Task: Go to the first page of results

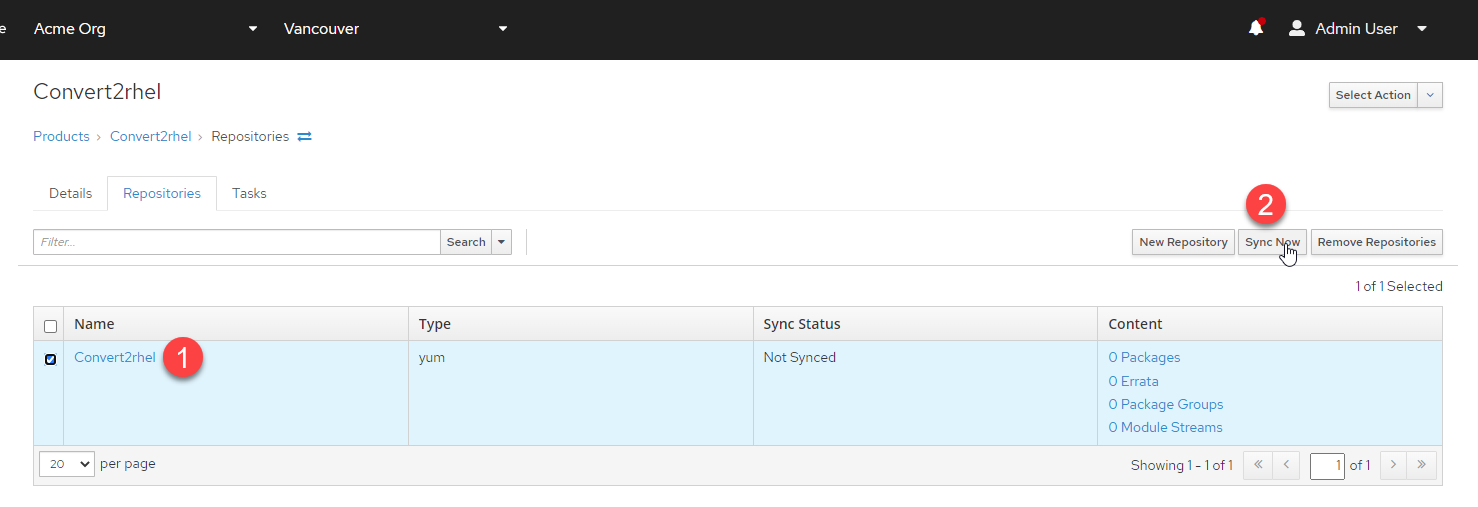Action: point(1257,465)
